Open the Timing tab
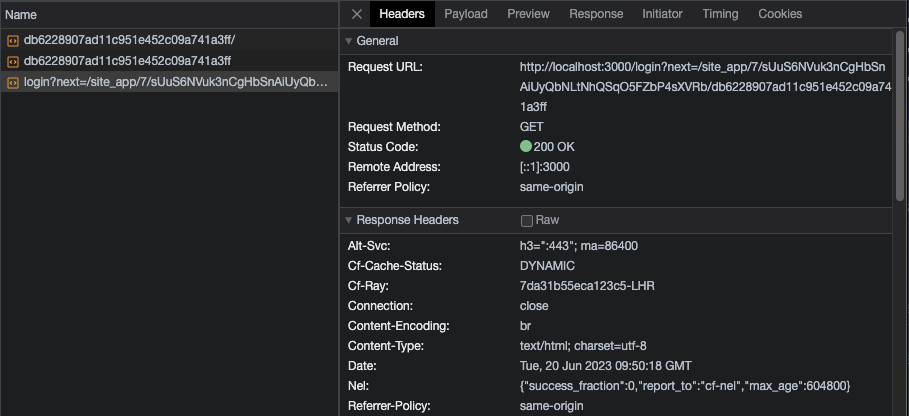 pyautogui.click(x=720, y=14)
